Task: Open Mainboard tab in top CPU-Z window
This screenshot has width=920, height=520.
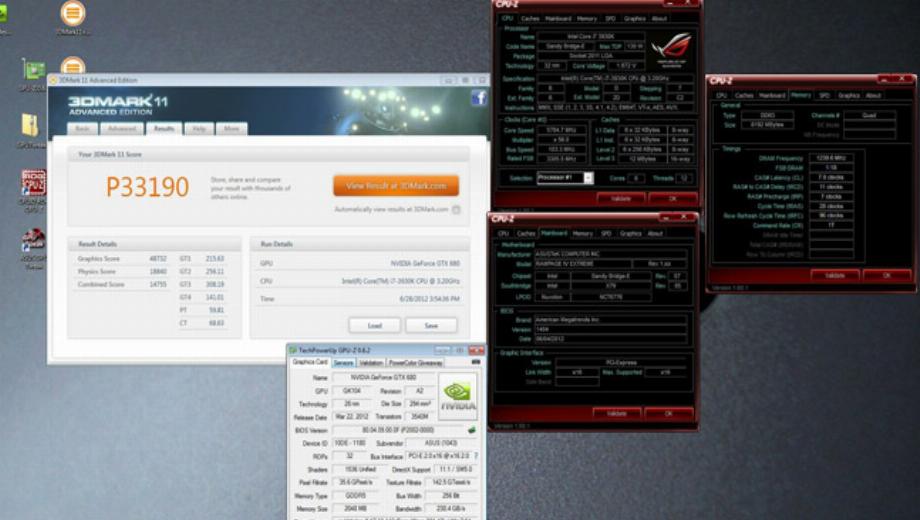Action: [558, 19]
